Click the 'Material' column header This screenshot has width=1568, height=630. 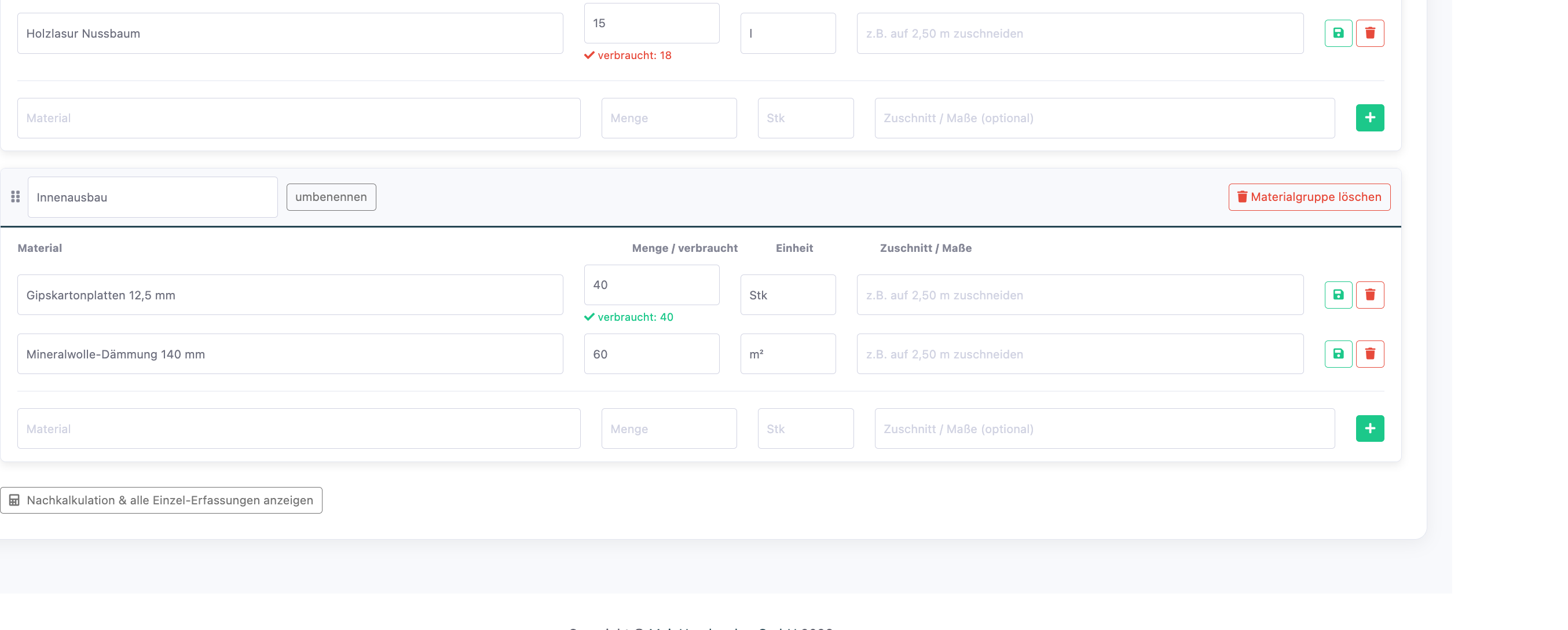pyautogui.click(x=39, y=248)
